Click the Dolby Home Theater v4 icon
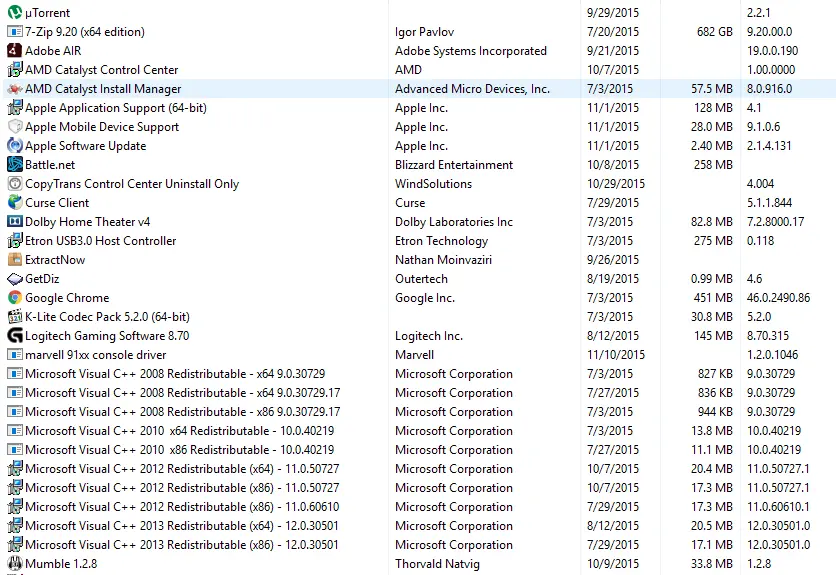This screenshot has height=575, width=836. click(x=15, y=221)
